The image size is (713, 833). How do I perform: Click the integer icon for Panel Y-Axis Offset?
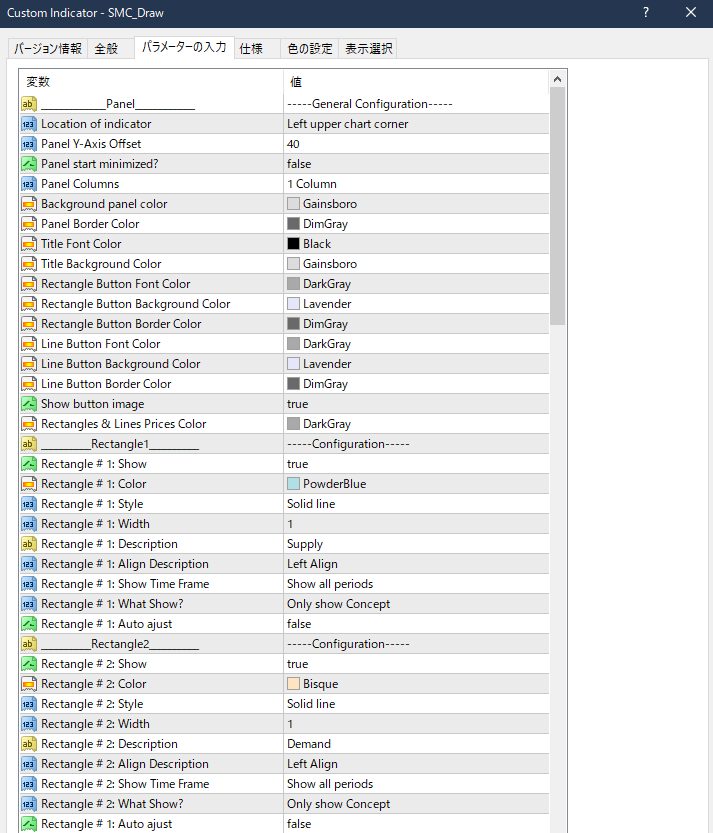pos(29,144)
